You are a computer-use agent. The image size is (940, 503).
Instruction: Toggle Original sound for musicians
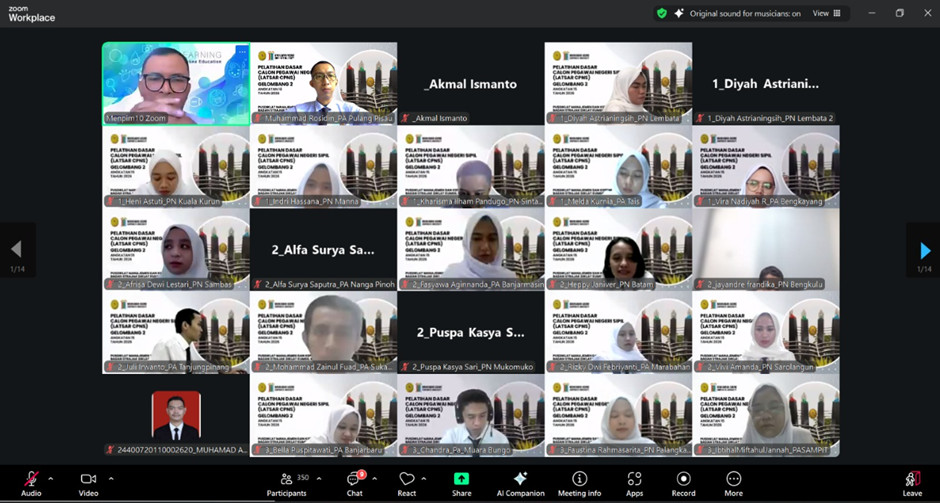tap(737, 13)
